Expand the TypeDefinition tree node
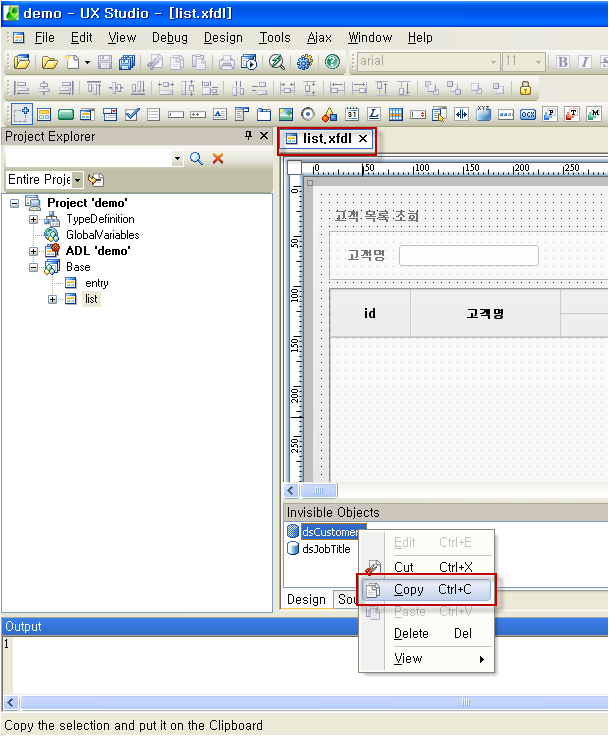The image size is (609, 736). pos(34,219)
